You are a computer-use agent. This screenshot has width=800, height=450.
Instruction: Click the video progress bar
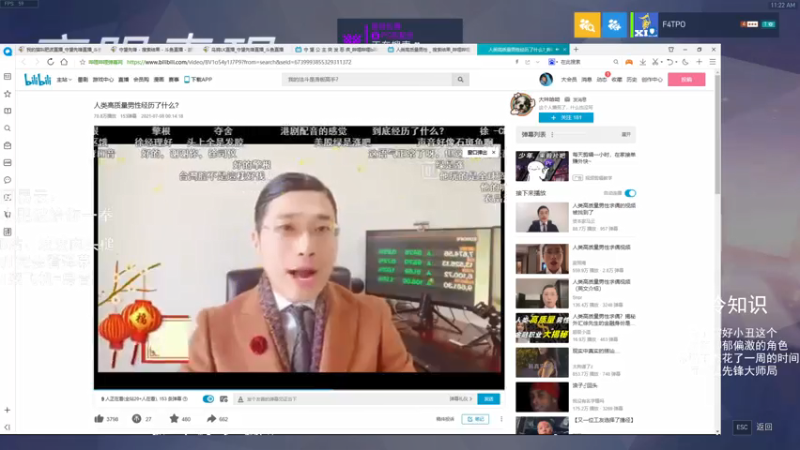tap(299, 390)
